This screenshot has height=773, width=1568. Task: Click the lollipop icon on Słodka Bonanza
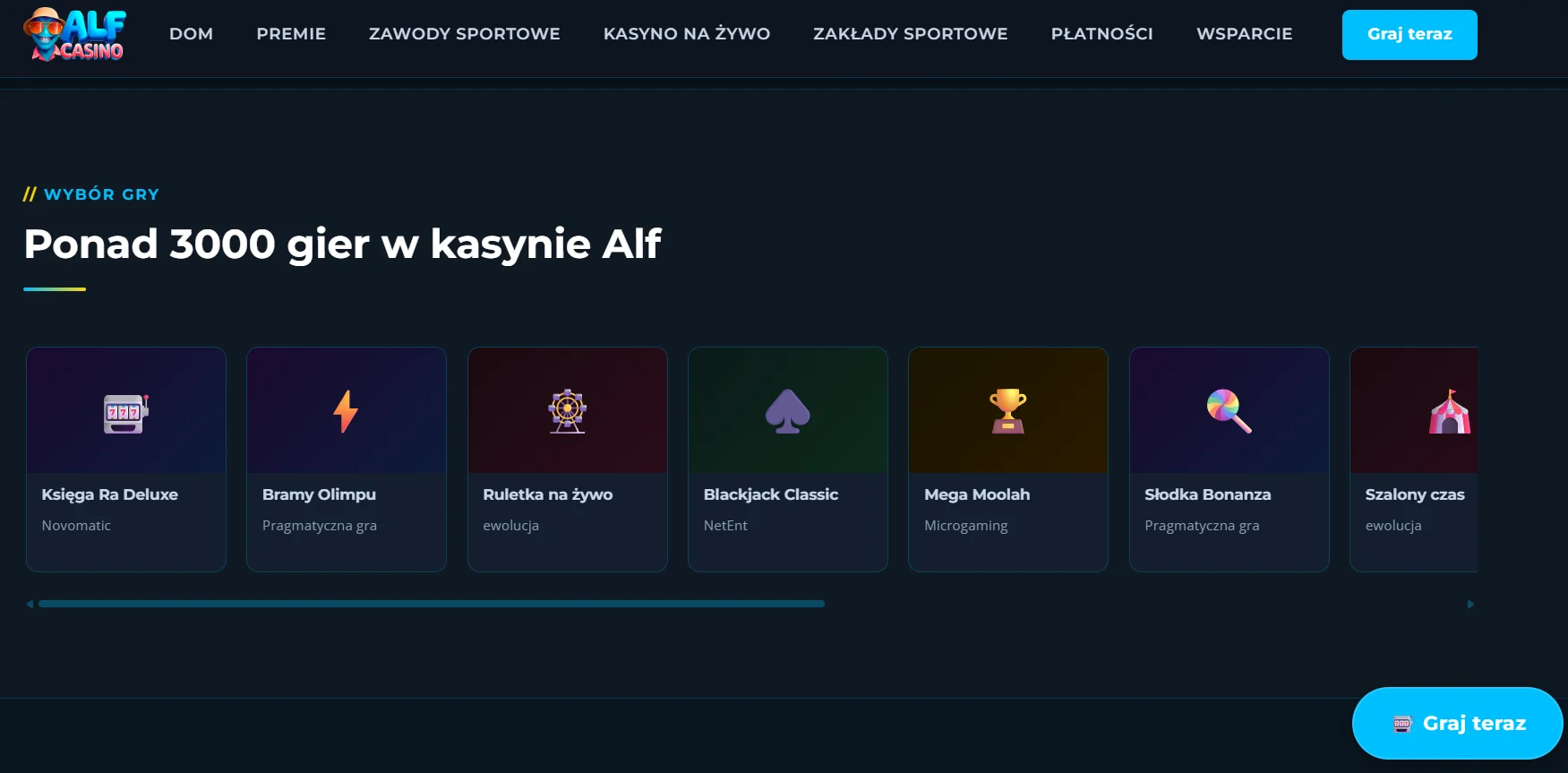tap(1230, 412)
